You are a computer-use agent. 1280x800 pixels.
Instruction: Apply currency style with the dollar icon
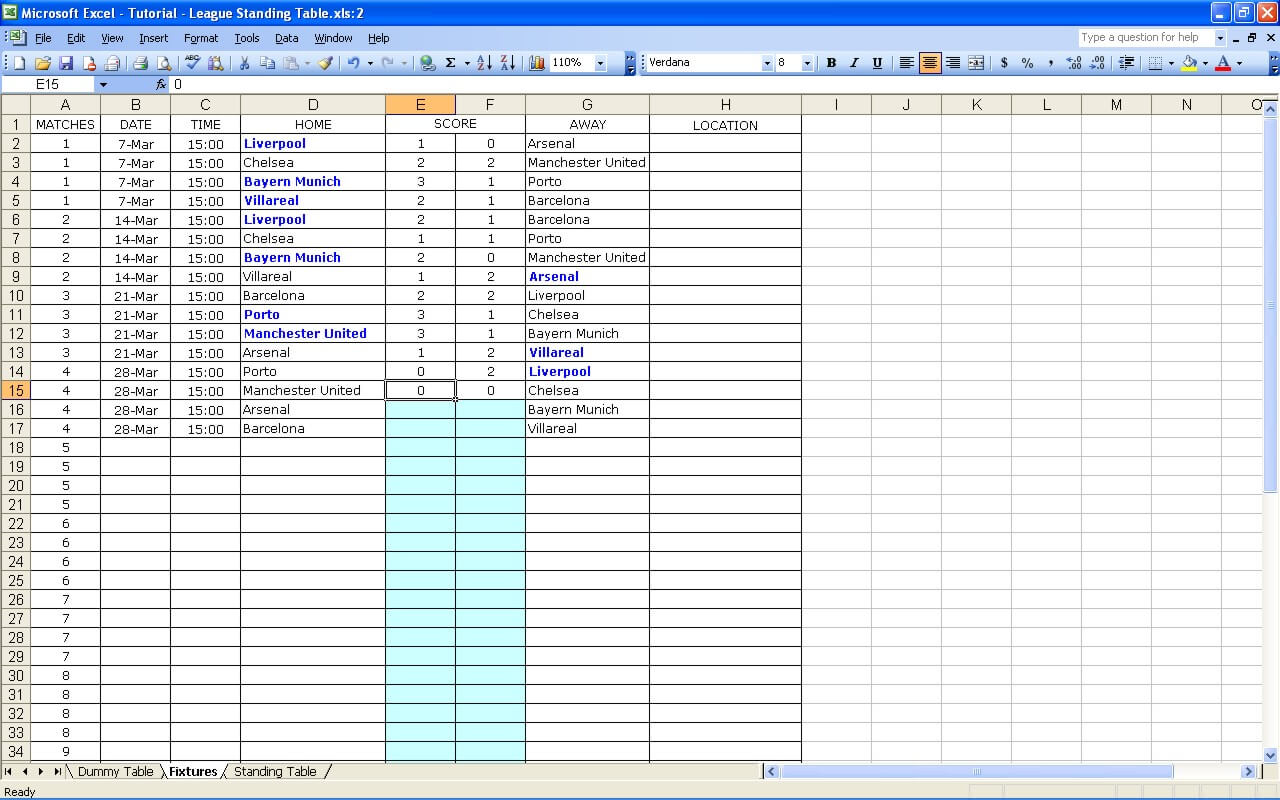(x=1004, y=63)
